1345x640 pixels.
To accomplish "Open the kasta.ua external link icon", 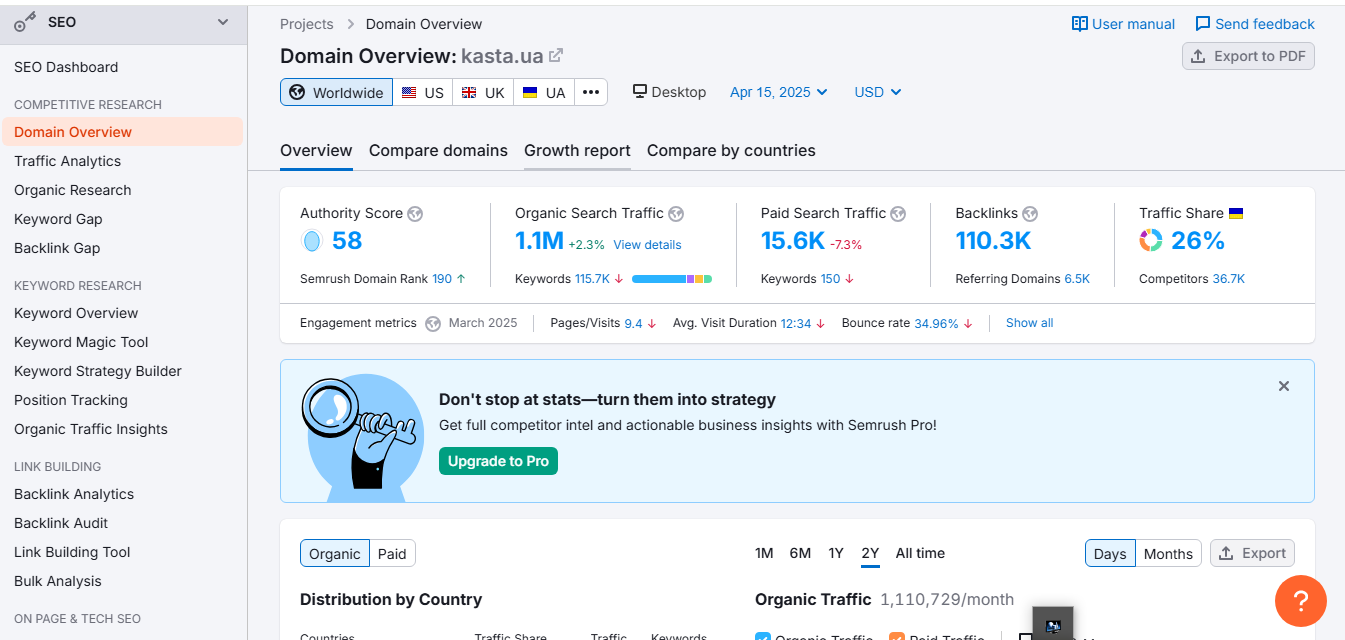I will tap(556, 56).
